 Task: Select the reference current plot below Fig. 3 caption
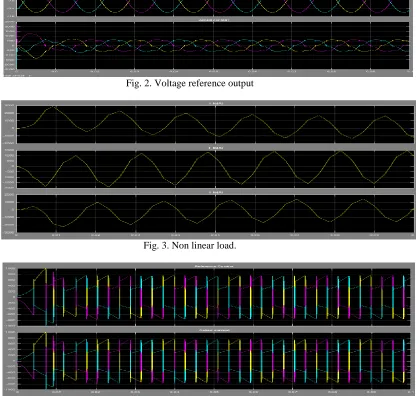(x=214, y=297)
